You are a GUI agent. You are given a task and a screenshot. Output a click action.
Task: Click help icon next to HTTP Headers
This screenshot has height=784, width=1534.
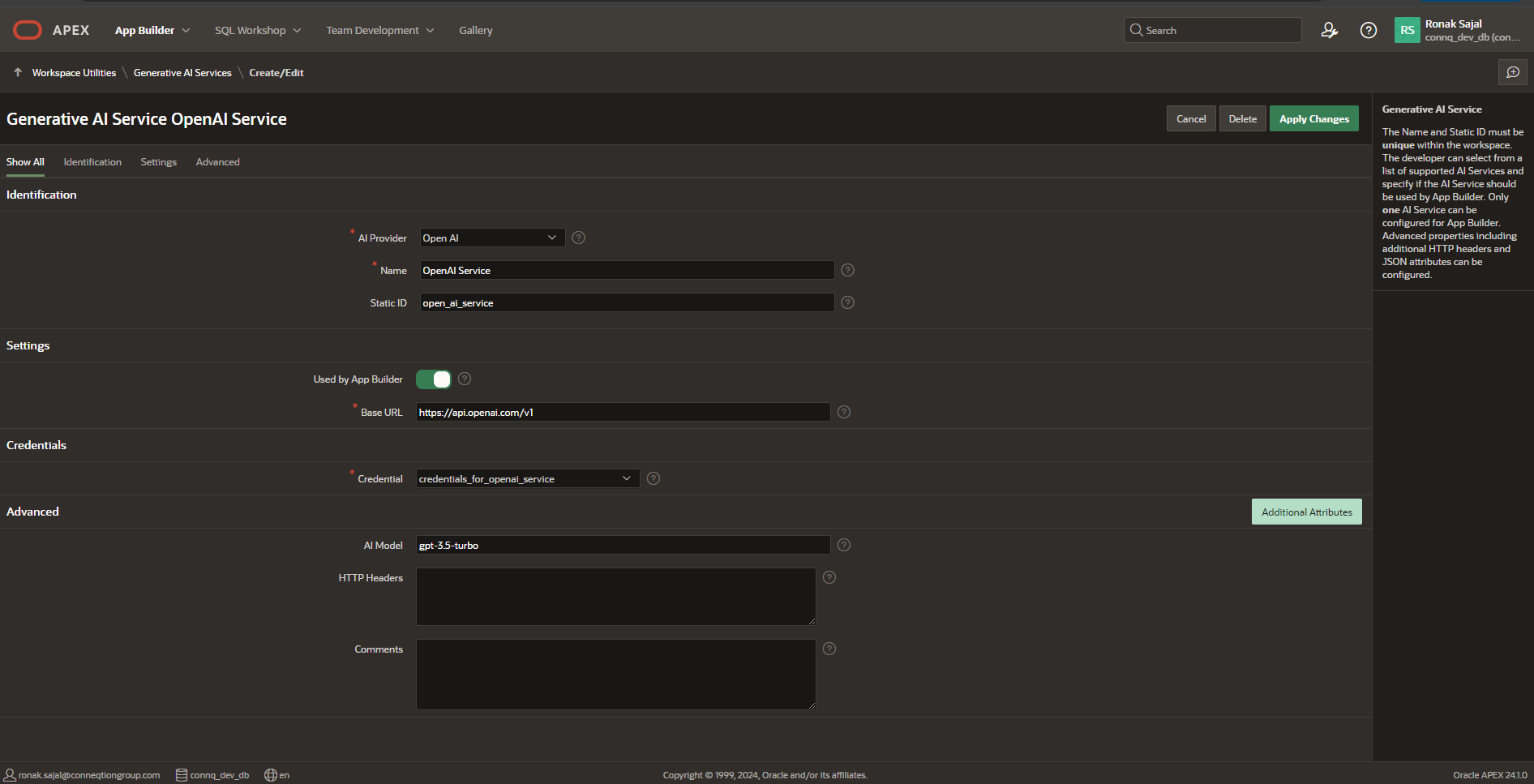[829, 577]
